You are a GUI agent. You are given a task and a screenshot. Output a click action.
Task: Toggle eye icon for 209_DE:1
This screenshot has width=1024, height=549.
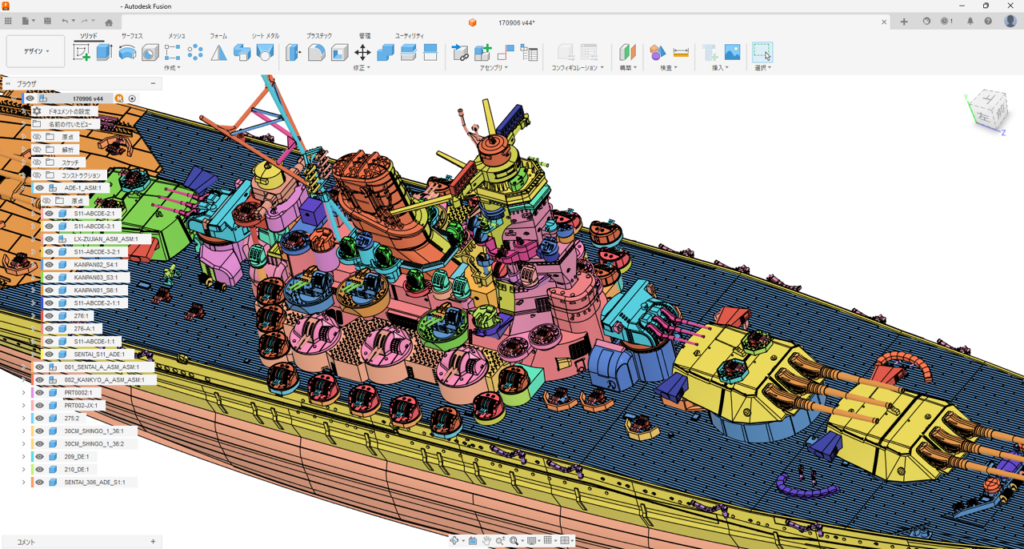[40, 456]
